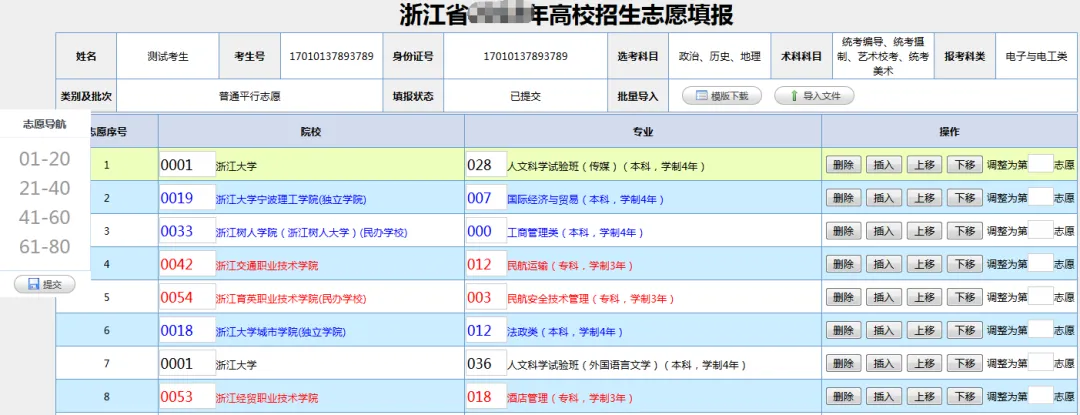The height and width of the screenshot is (415, 1080).
Task: Click major code field 012 for 法政类
Action: (486, 331)
